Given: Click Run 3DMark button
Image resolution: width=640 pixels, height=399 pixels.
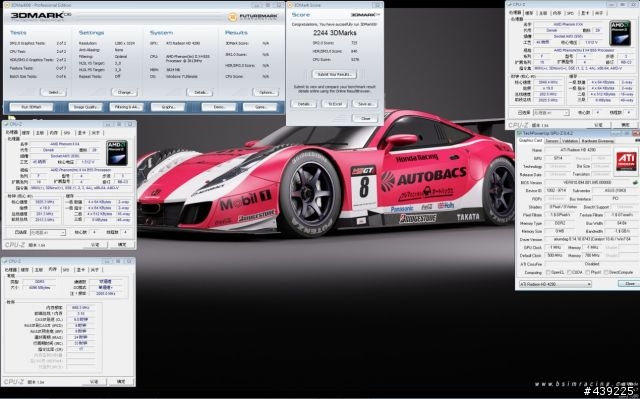Looking at the screenshot, I should click(x=31, y=107).
